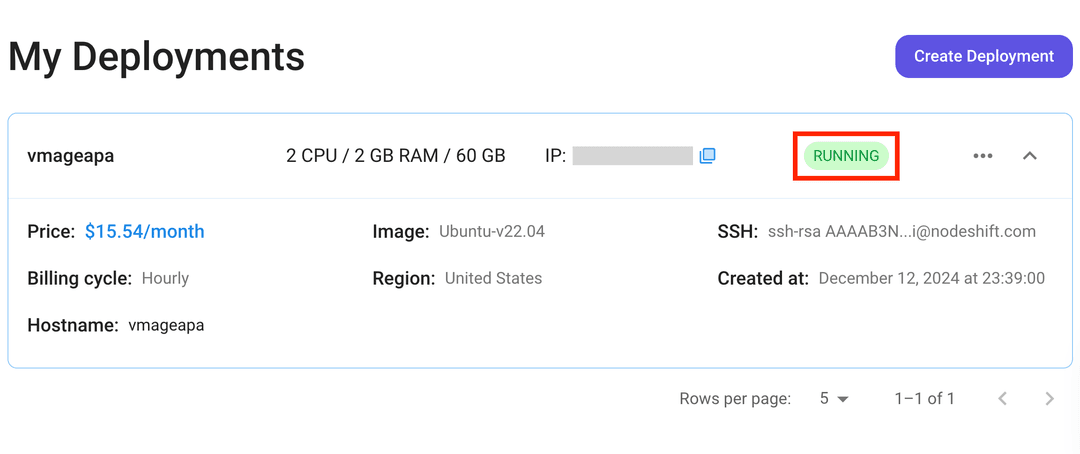The height and width of the screenshot is (454, 1080).
Task: Click the 2 CPU / 2 GB RAM specs text
Action: coord(395,156)
